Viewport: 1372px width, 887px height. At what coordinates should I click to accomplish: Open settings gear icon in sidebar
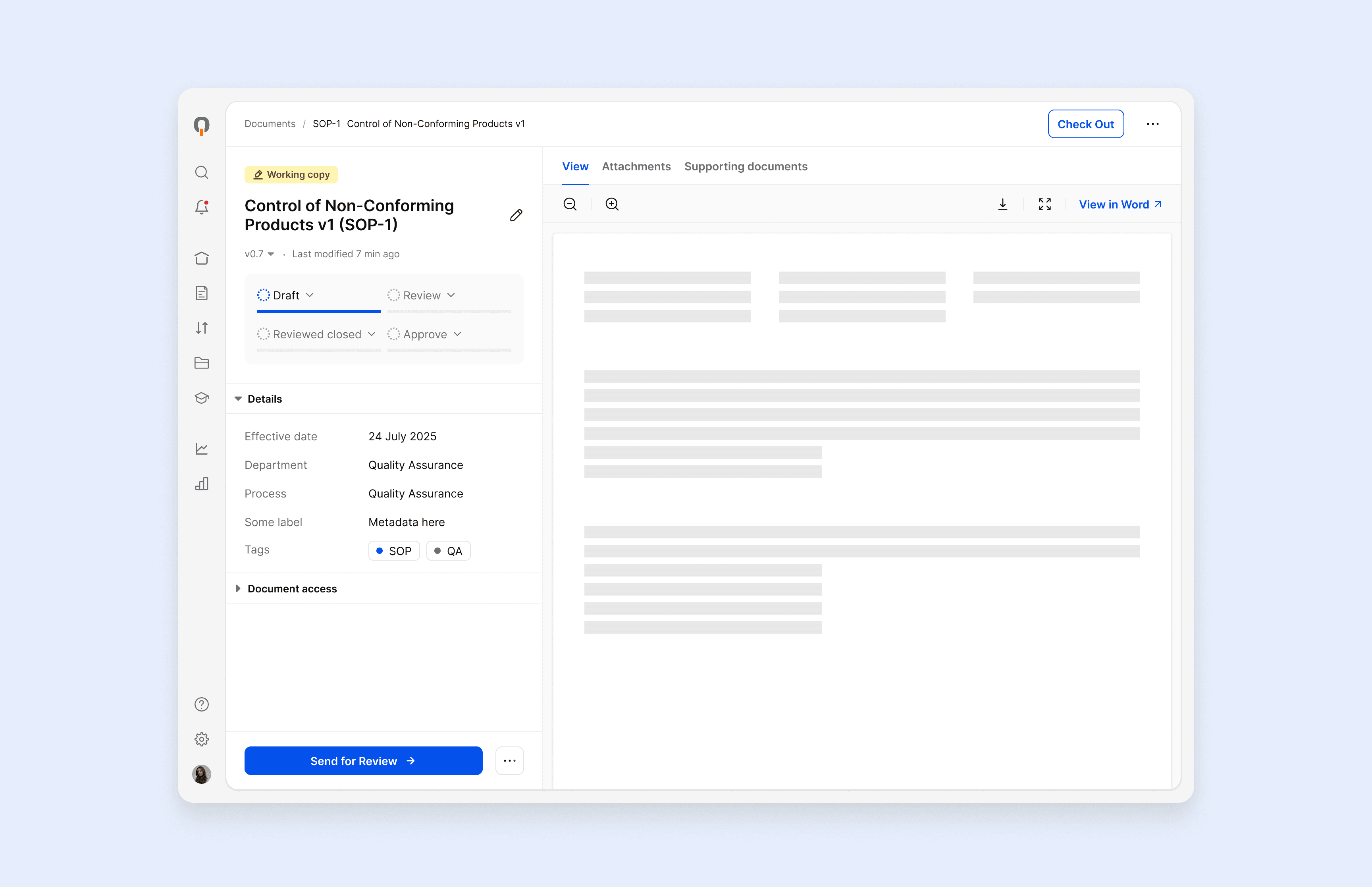202,739
